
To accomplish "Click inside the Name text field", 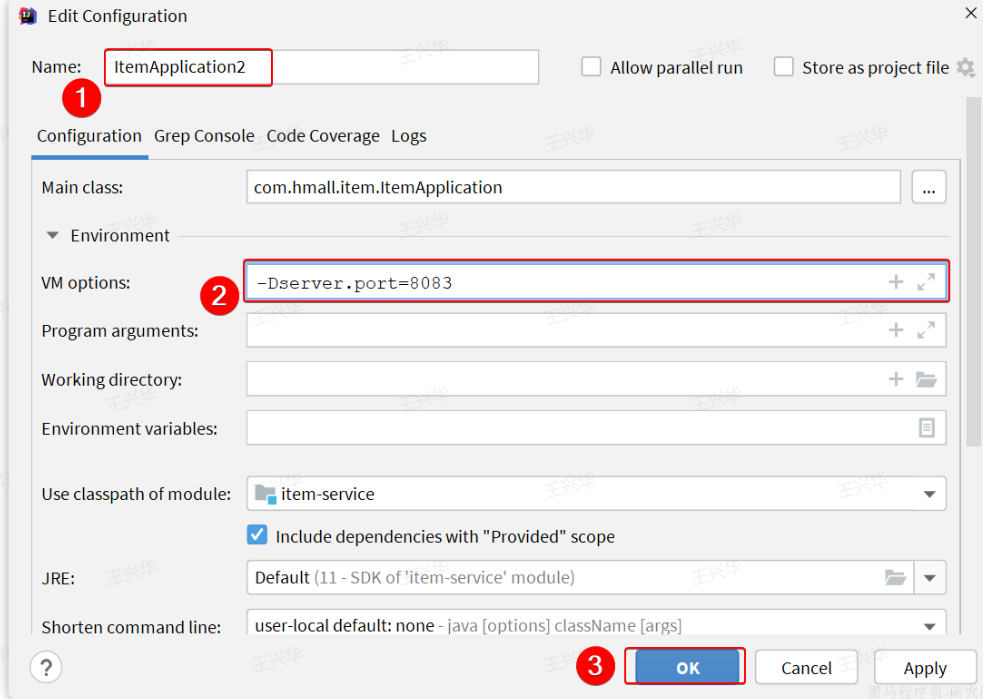I will (x=400, y=68).
